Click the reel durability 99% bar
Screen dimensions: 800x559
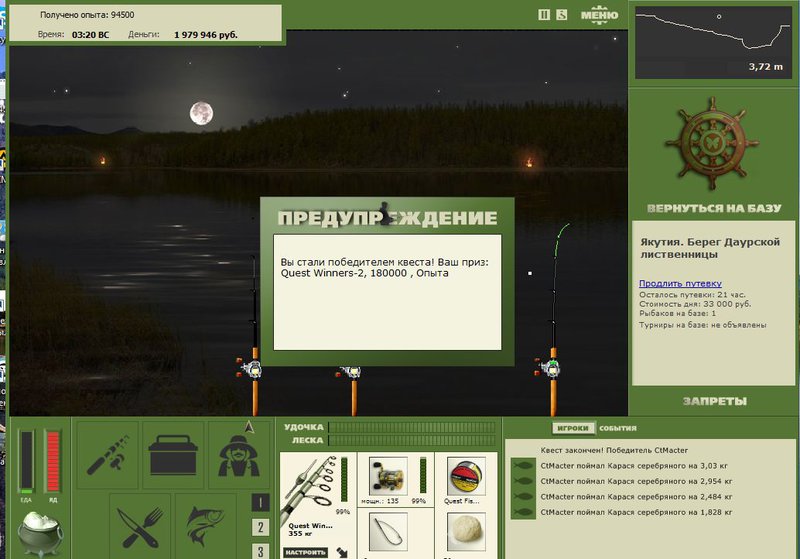pyautogui.click(x=423, y=475)
